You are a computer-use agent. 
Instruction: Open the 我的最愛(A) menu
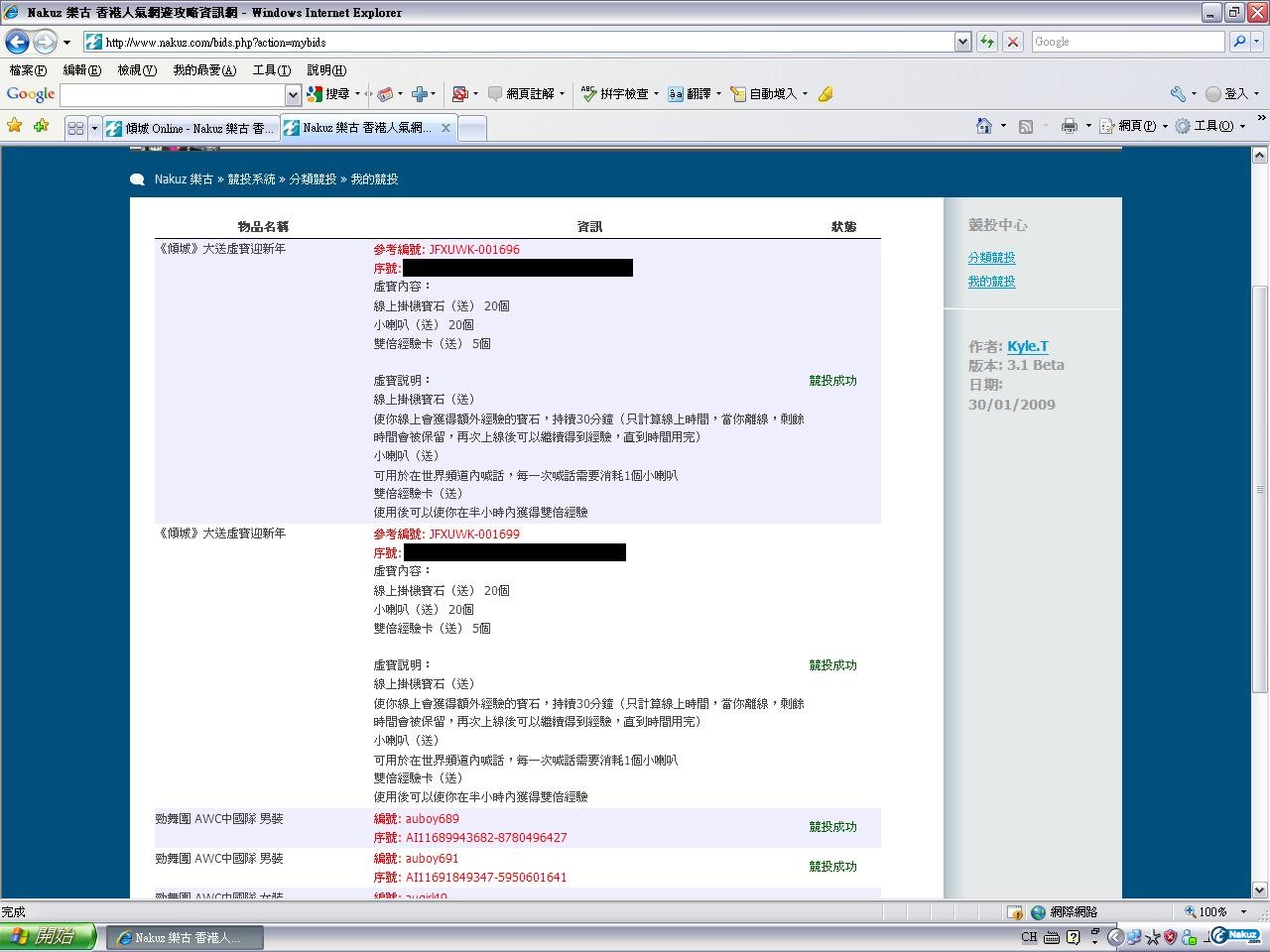[204, 70]
